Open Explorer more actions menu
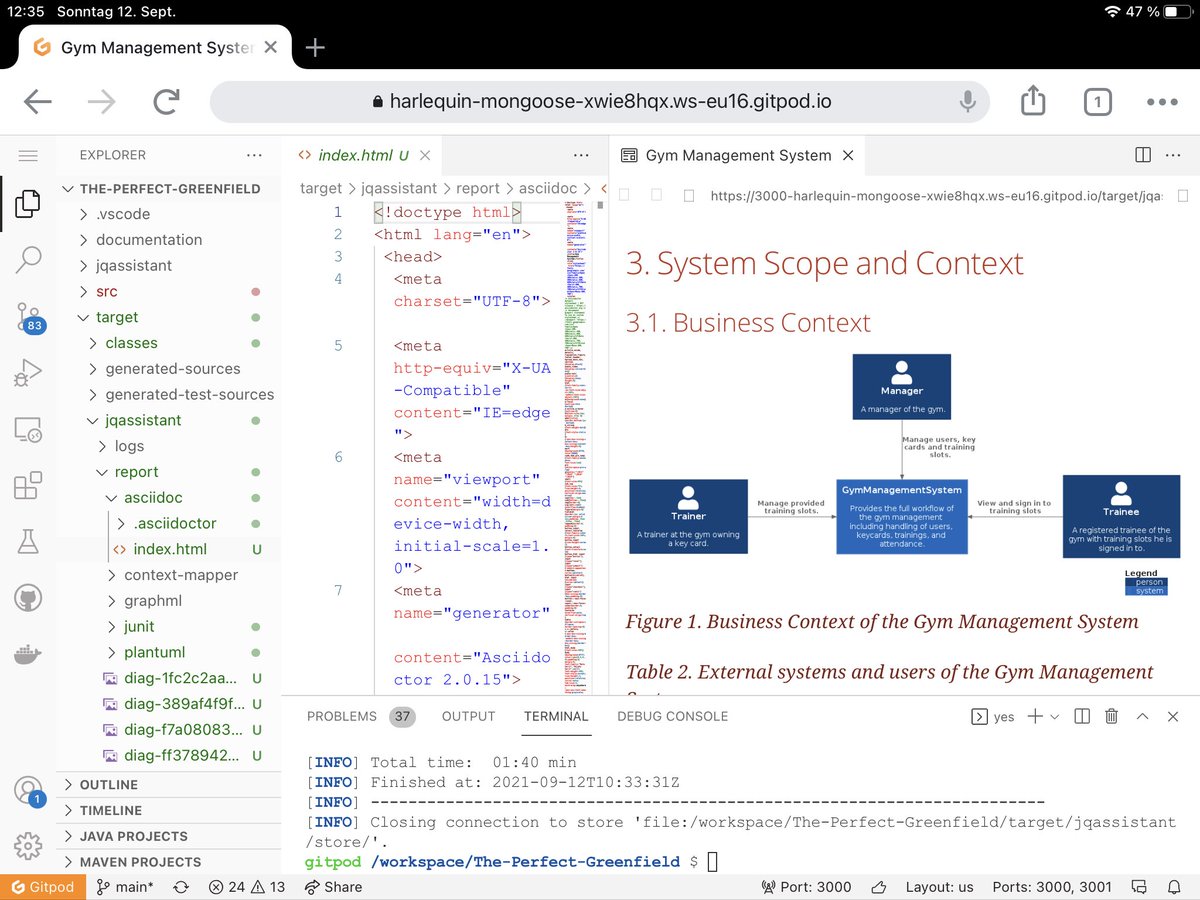Image resolution: width=1200 pixels, height=900 pixels. point(254,155)
